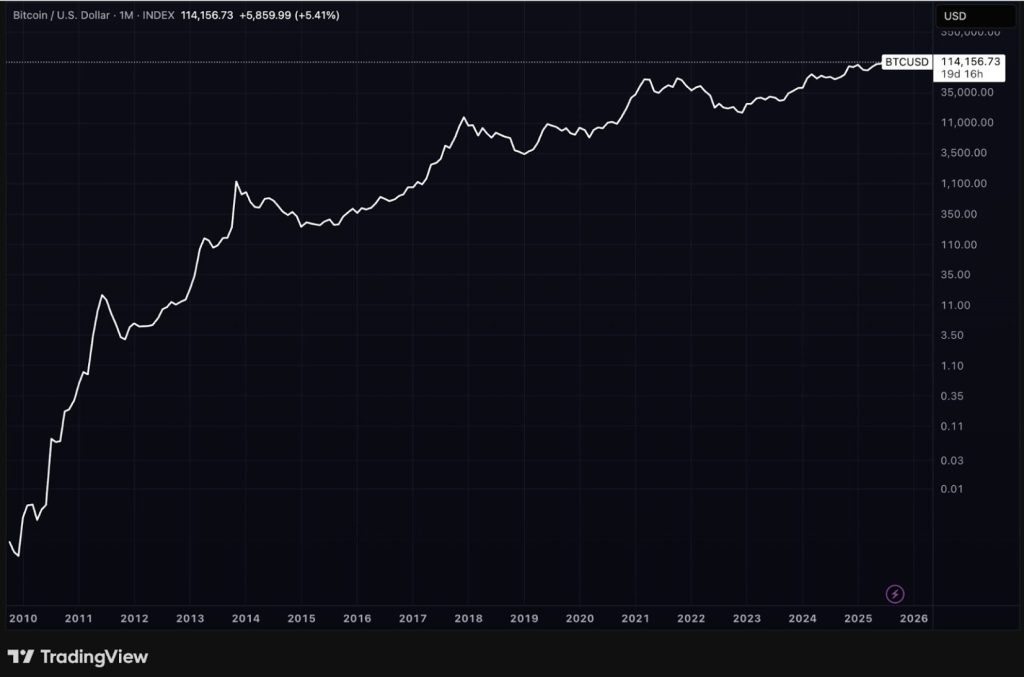
Task: Click the 2014 label on time axis
Action: click(245, 619)
